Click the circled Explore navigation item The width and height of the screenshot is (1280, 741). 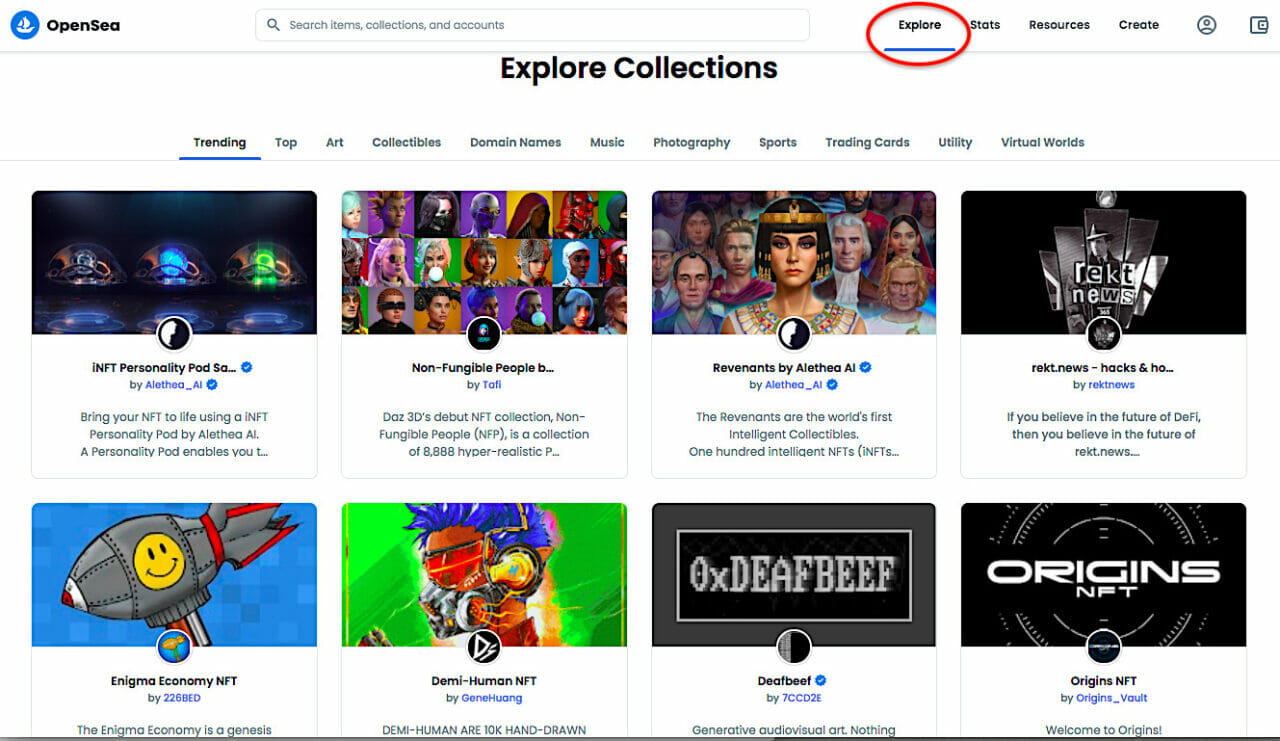click(x=918, y=24)
